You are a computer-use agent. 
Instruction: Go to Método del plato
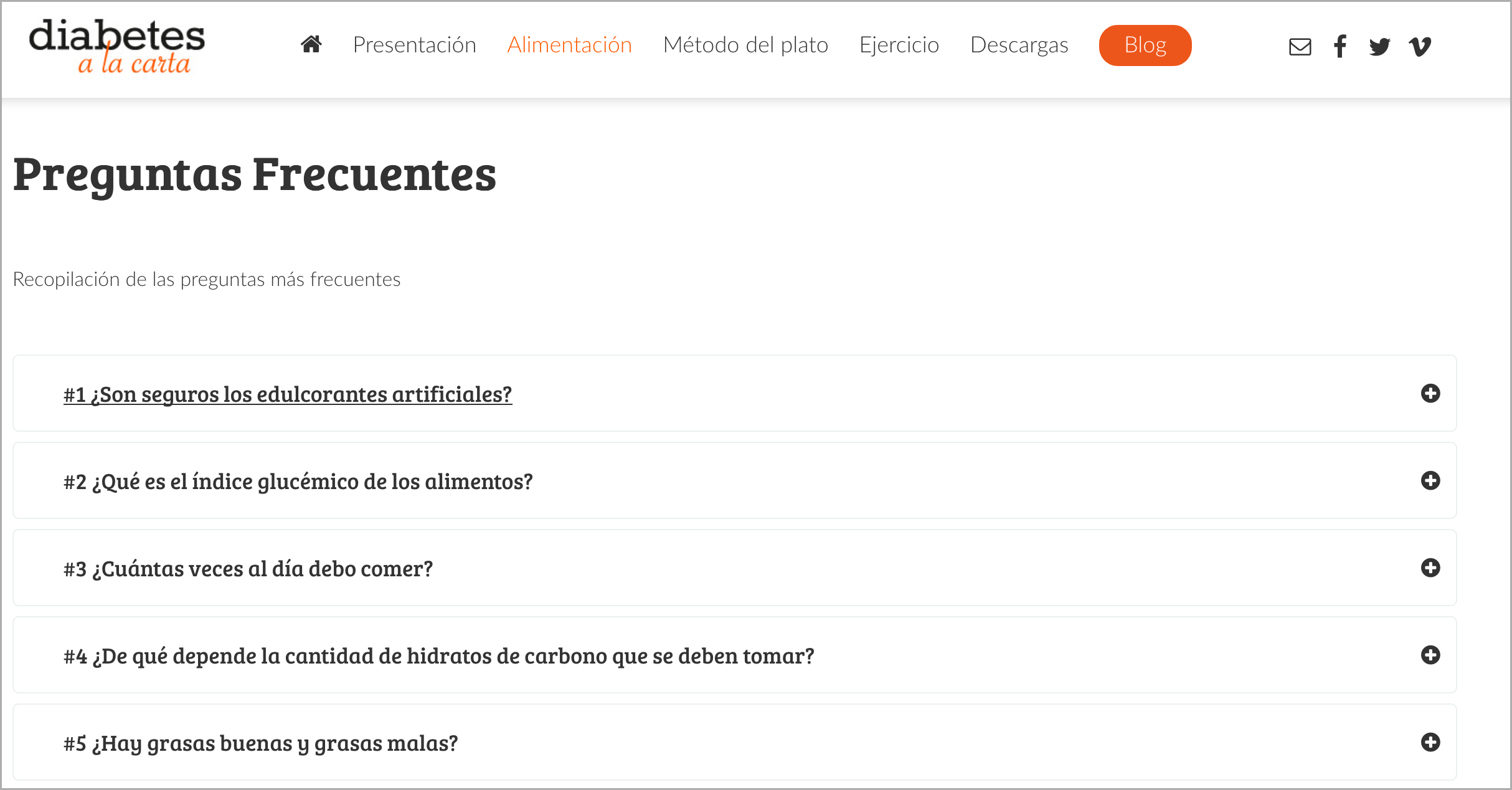click(745, 45)
